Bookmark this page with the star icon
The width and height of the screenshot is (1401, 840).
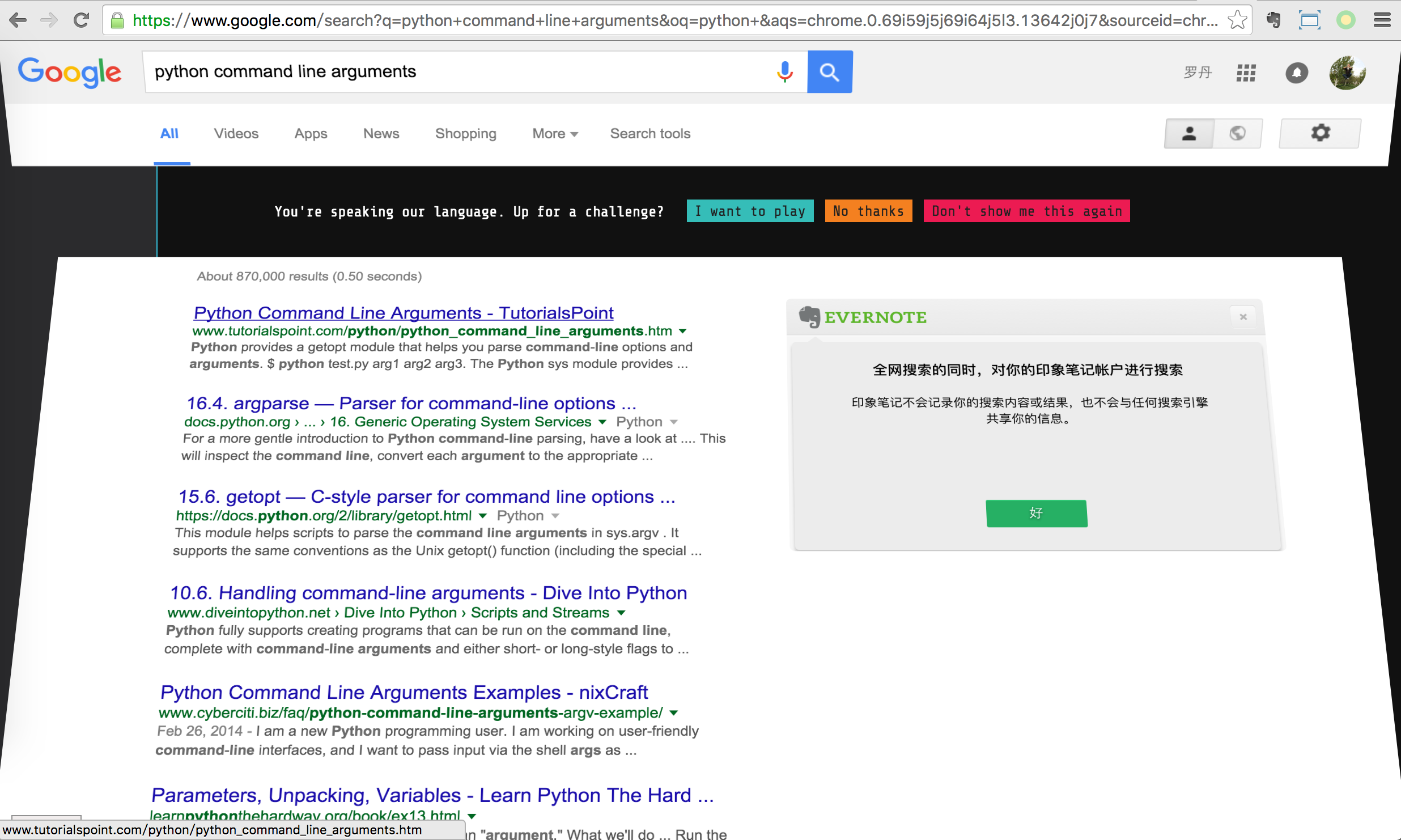pos(1237,20)
